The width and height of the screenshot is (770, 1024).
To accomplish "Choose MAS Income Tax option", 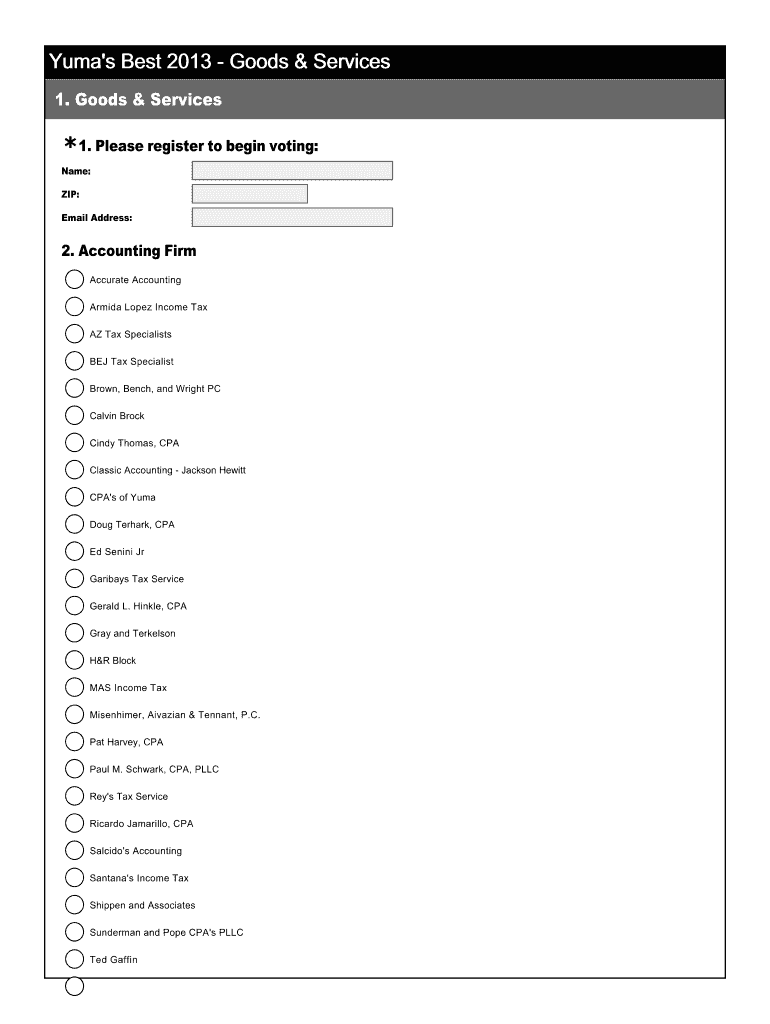I will click(75, 687).
